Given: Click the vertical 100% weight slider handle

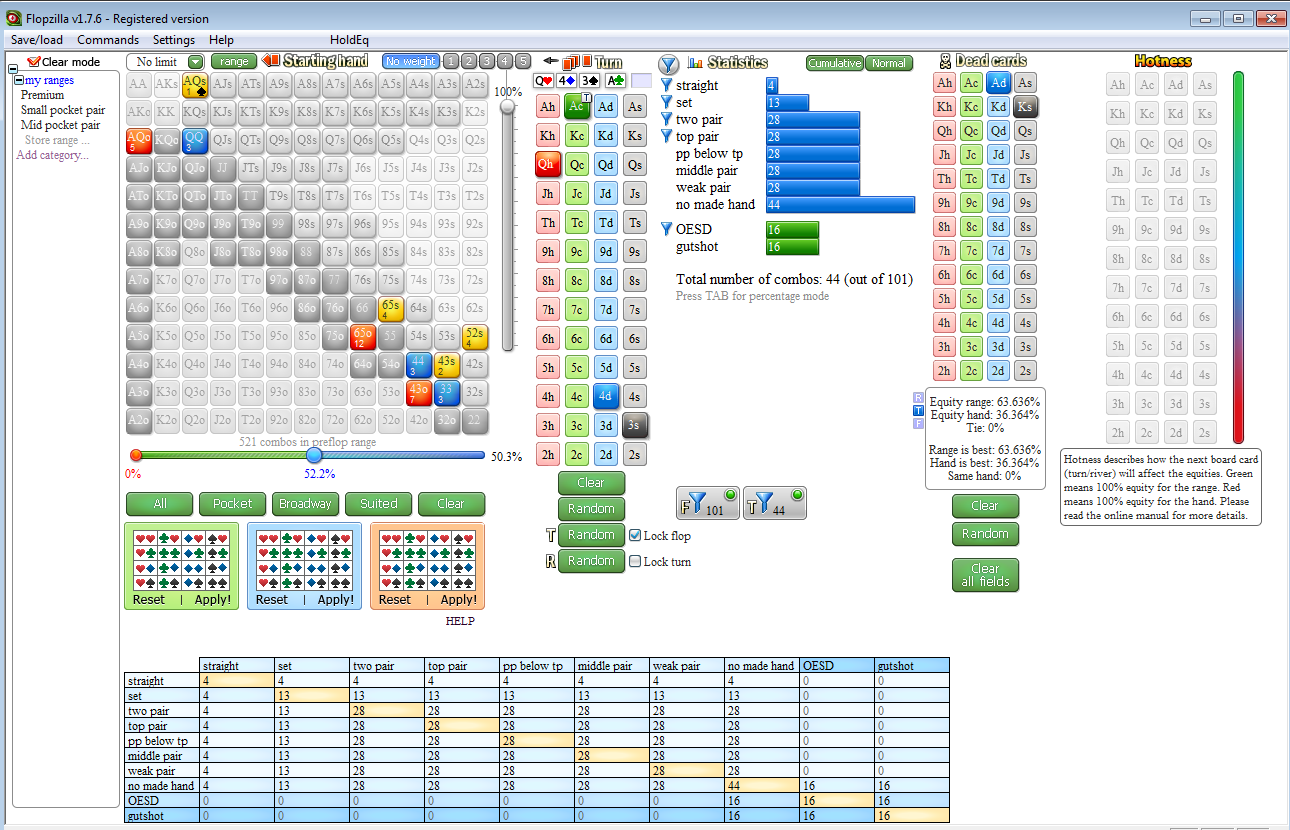Looking at the screenshot, I should [x=508, y=106].
